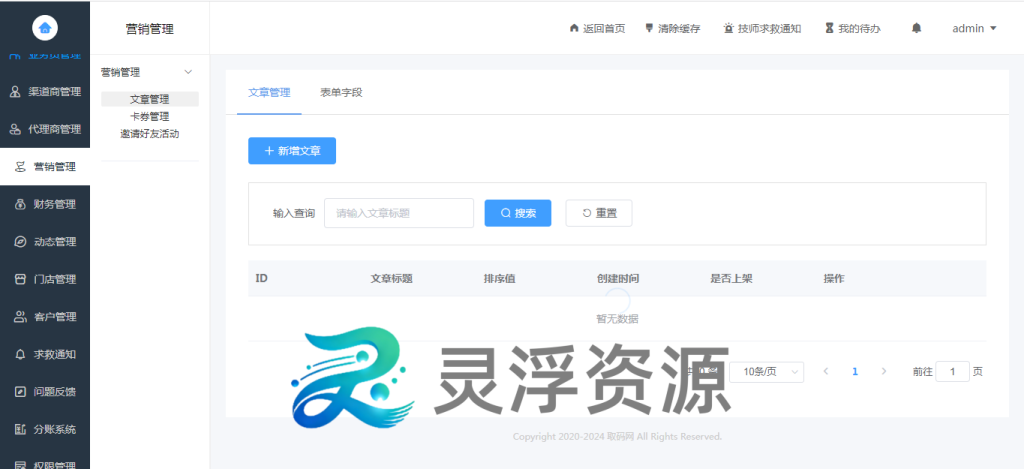Switch to the 文章管理 tab
Viewport: 1024px width, 469px height.
[x=269, y=92]
